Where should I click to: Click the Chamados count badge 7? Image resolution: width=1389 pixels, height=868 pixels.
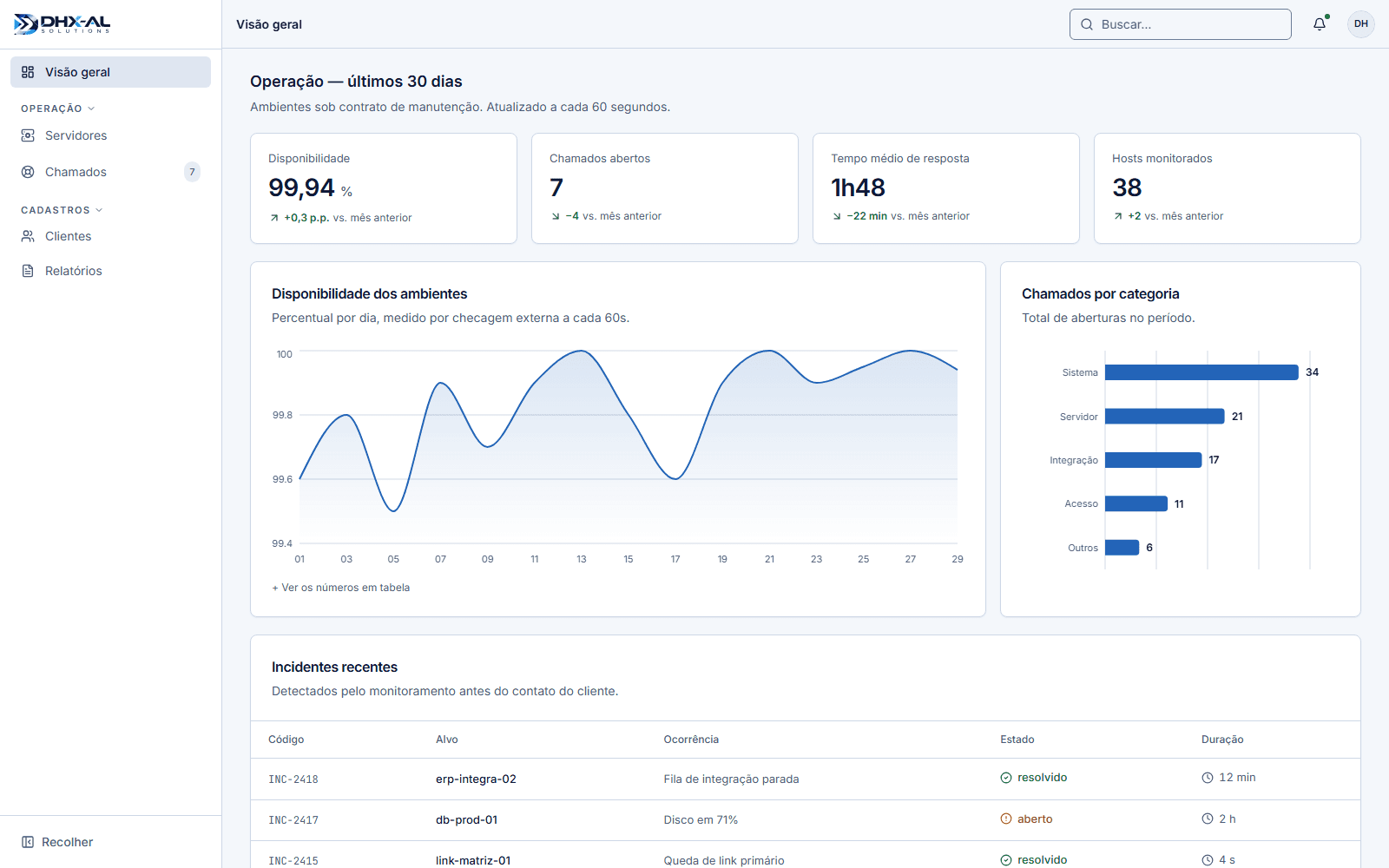point(192,172)
